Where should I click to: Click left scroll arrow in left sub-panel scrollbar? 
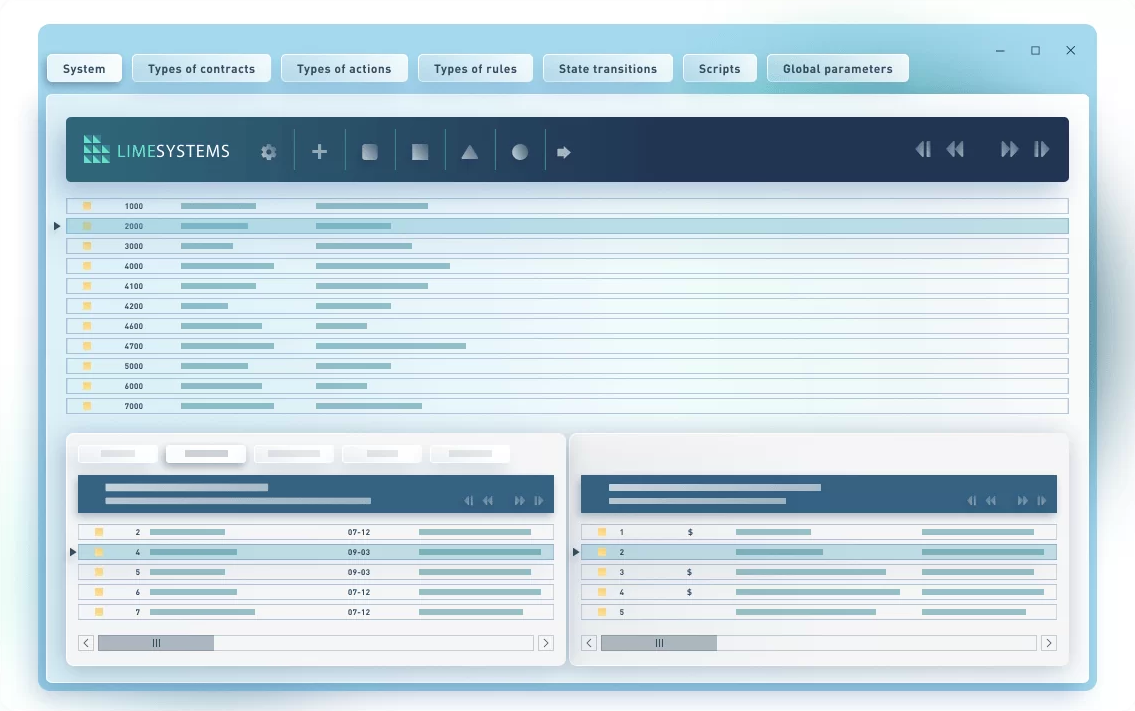point(86,643)
